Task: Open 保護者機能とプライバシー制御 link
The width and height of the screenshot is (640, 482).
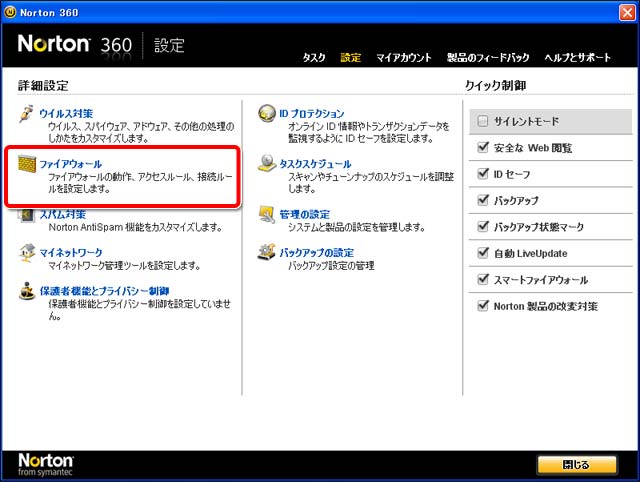Action: coord(104,291)
